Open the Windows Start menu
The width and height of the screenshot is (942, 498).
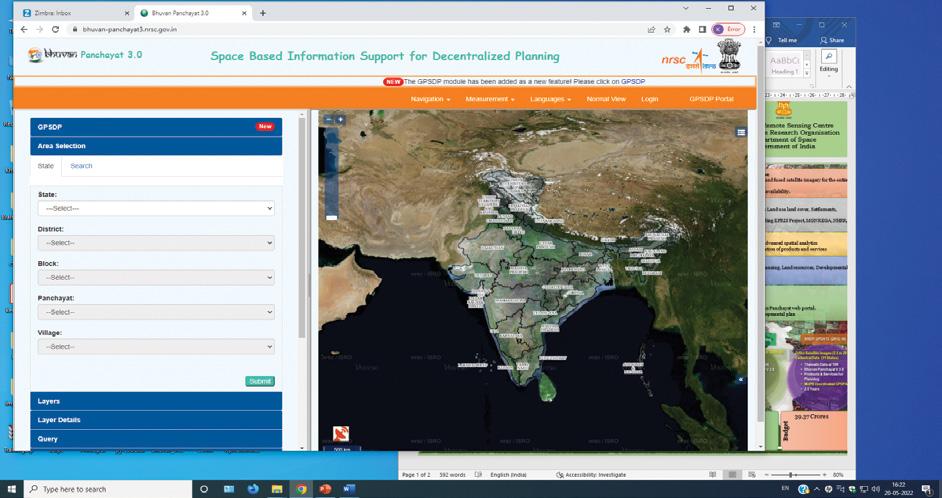point(11,489)
